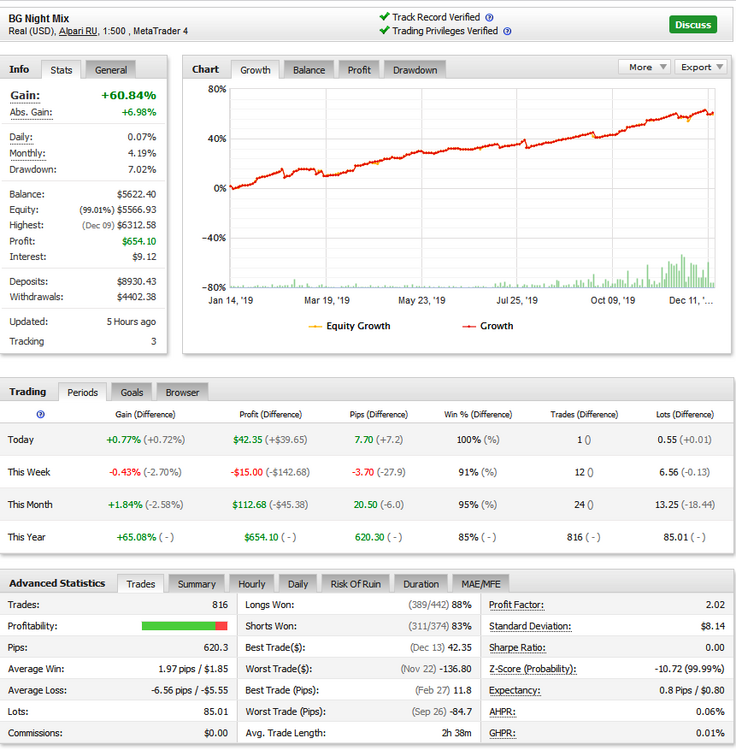This screenshot has height=750, width=736.
Task: Toggle Equity Growth series in chart legend
Action: pos(350,326)
